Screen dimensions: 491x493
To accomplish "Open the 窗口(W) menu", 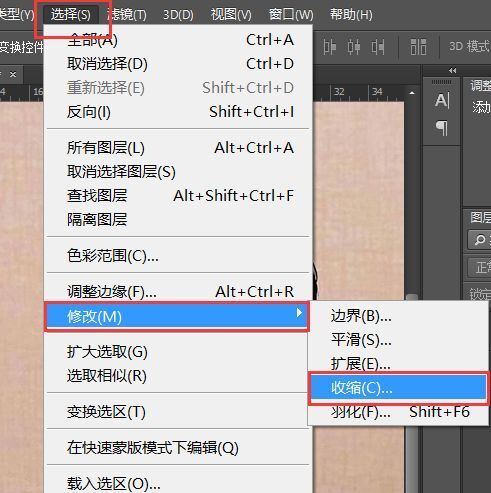I will pos(291,15).
